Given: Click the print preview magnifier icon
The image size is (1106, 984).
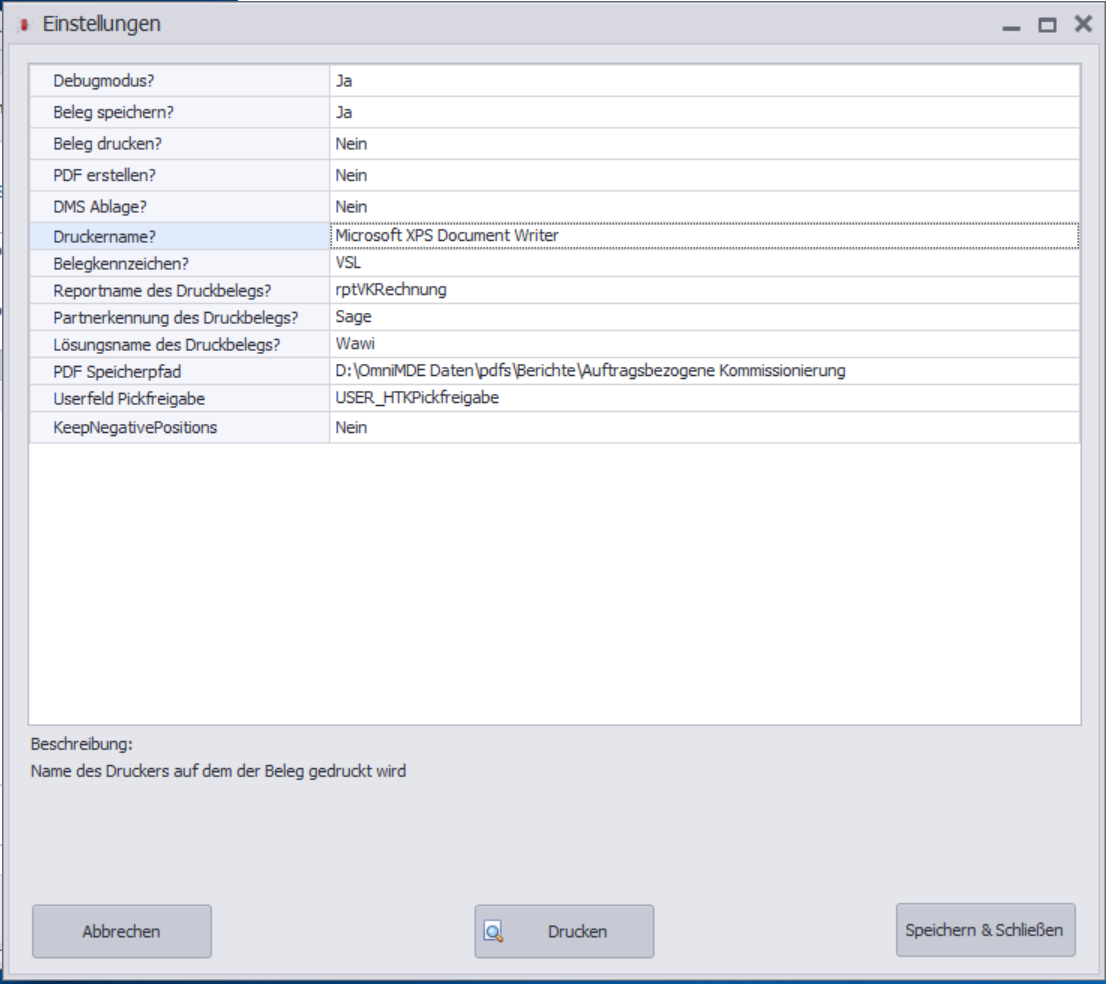Looking at the screenshot, I should (493, 931).
